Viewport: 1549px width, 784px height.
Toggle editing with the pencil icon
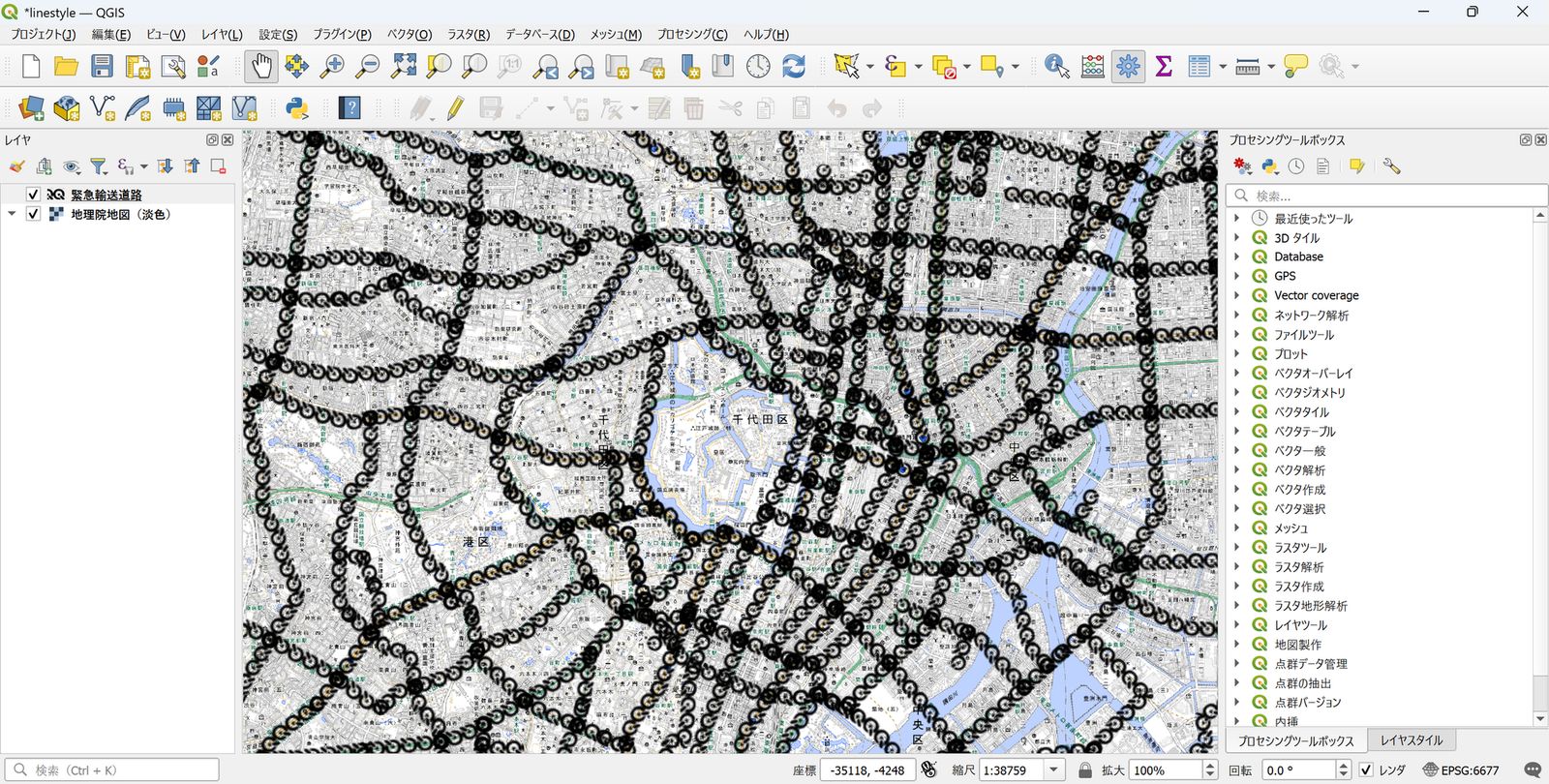[x=455, y=107]
